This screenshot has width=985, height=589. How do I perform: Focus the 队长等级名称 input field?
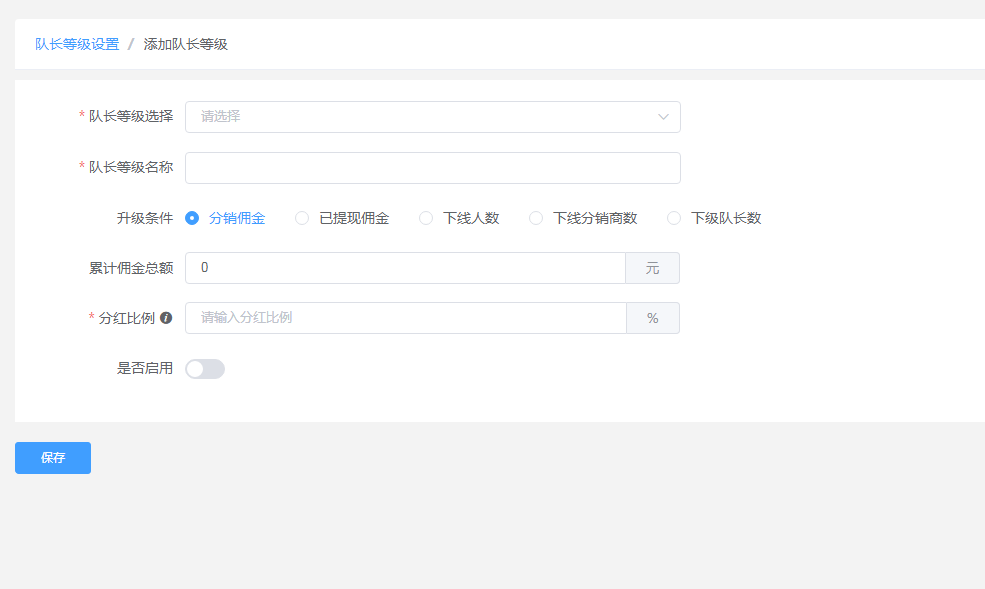(433, 168)
